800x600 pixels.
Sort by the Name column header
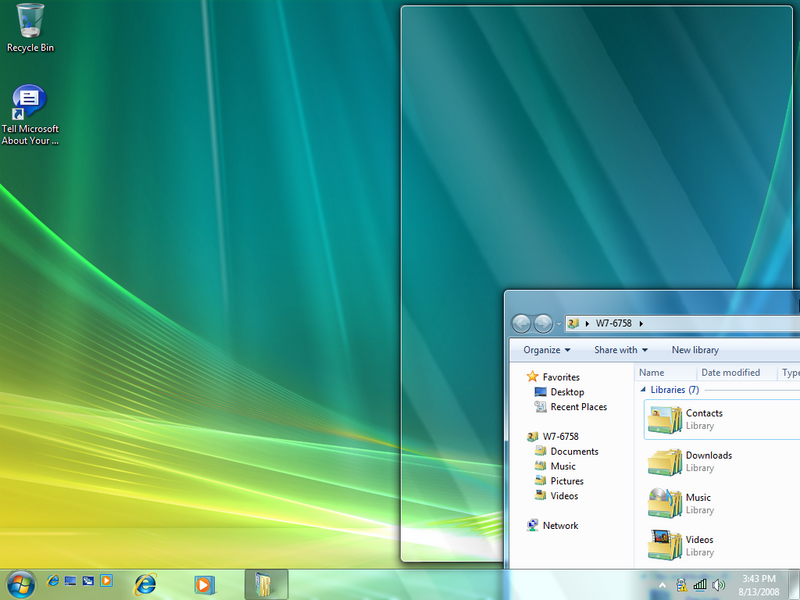point(652,373)
